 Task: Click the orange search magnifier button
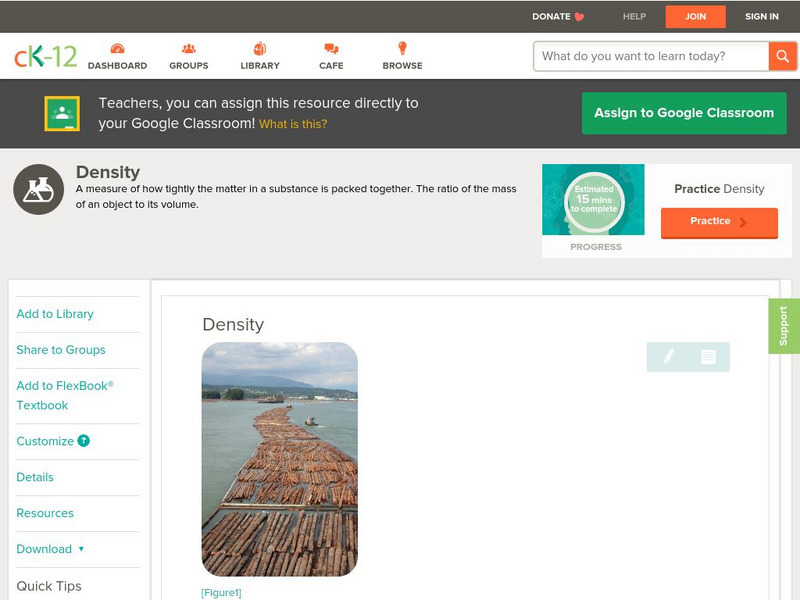pos(782,56)
